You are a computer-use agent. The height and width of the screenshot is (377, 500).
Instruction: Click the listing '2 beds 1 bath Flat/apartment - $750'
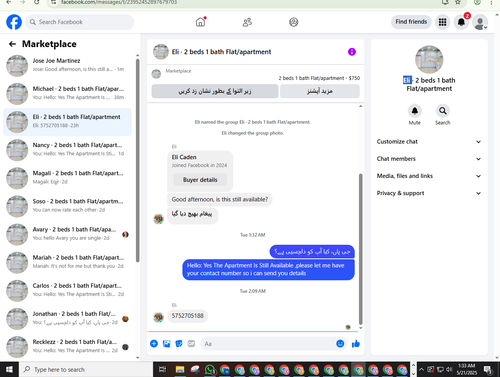coord(319,78)
